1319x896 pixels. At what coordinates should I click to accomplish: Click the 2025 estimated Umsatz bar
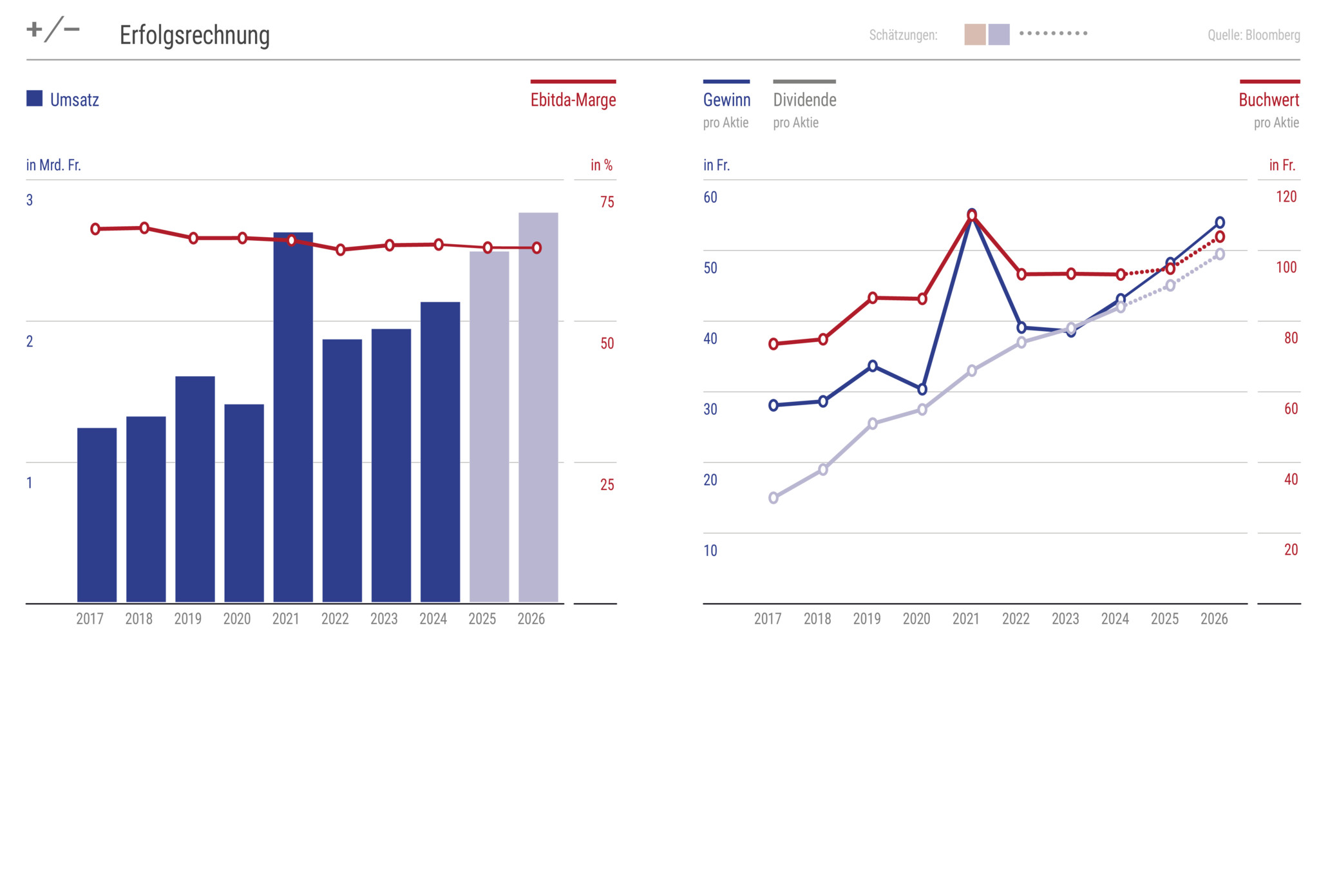click(x=489, y=426)
